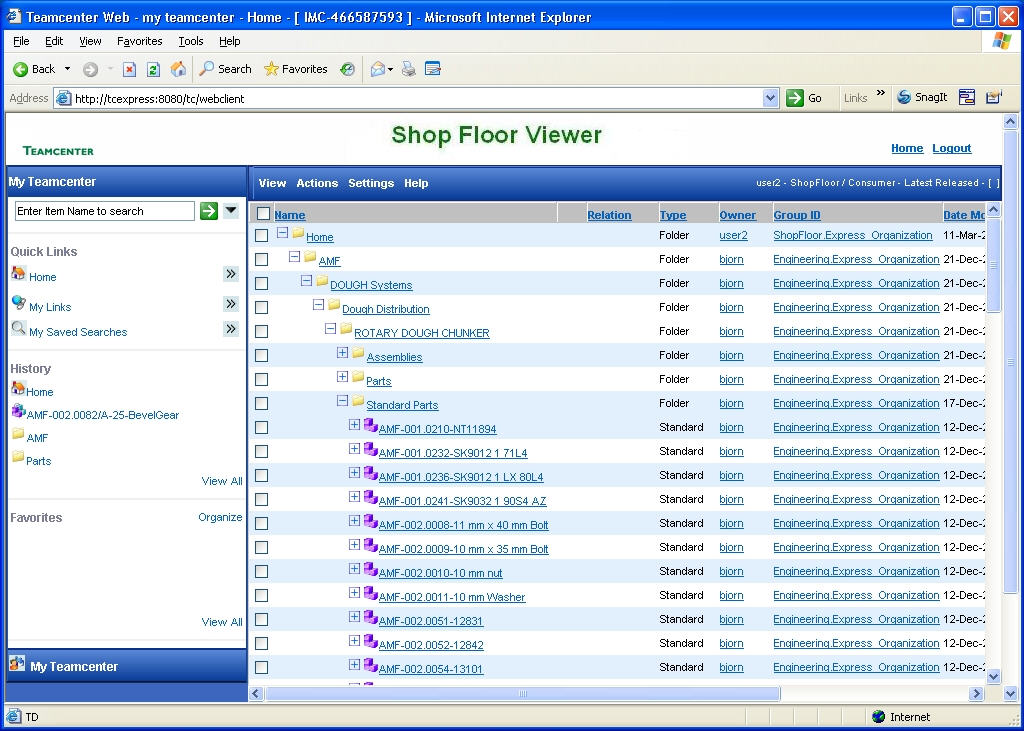Click the IE History clock icon
Screen dimensions: 1024x731
coord(347,69)
